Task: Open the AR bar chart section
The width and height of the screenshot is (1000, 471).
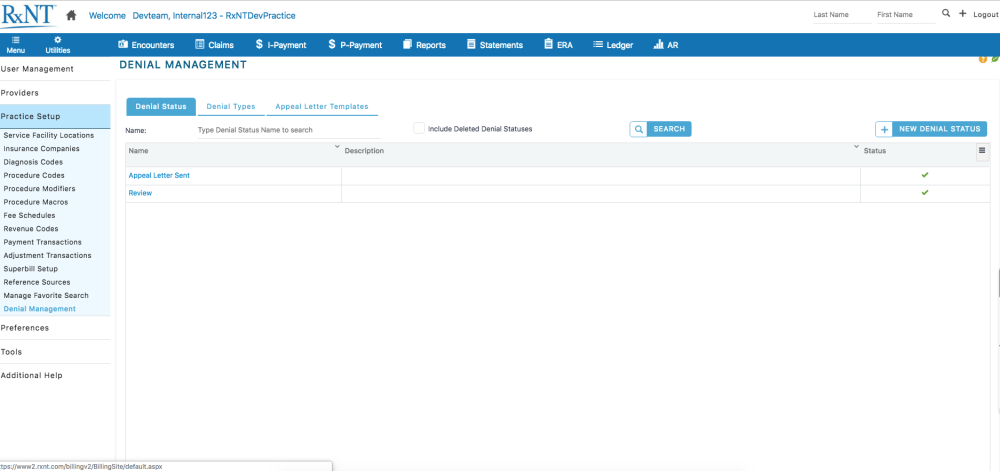Action: (x=666, y=45)
